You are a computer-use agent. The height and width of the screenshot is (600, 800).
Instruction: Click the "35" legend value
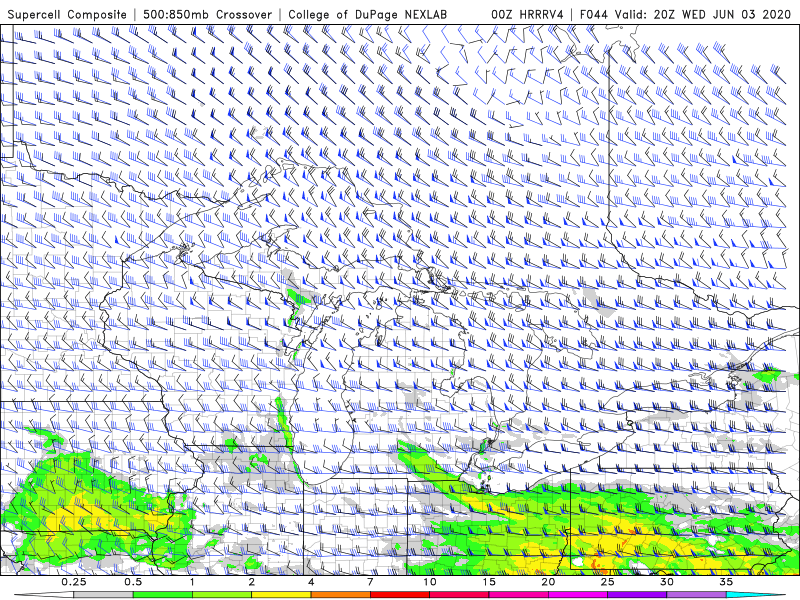(727, 582)
